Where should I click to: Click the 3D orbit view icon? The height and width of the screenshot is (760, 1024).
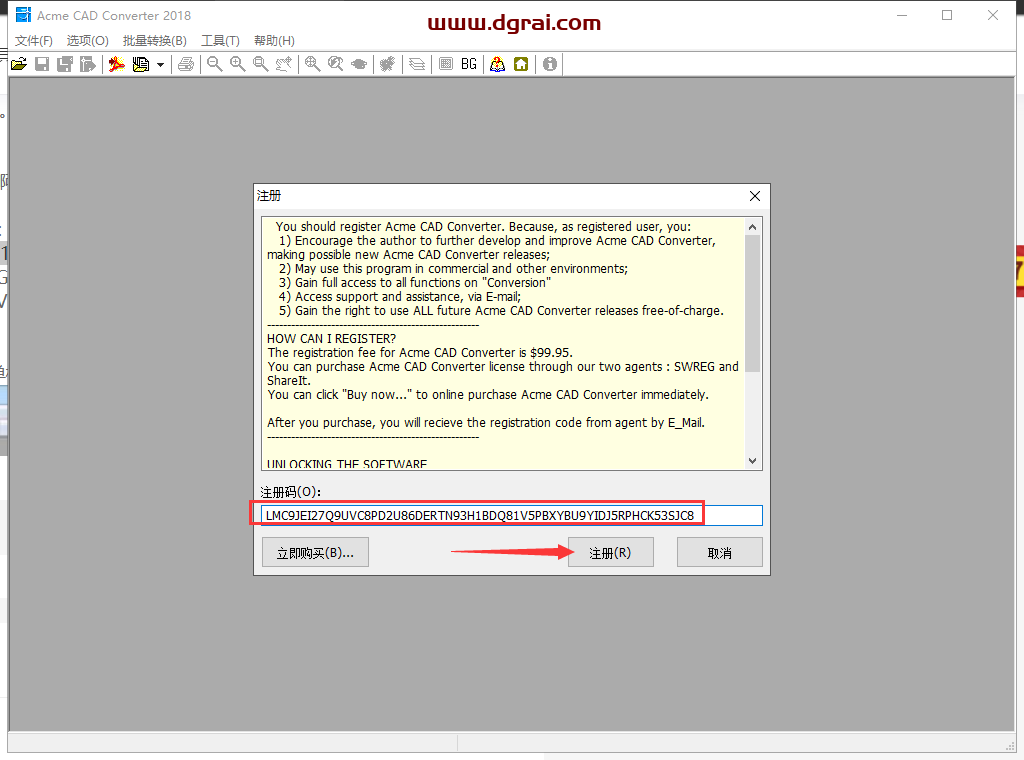(x=359, y=64)
